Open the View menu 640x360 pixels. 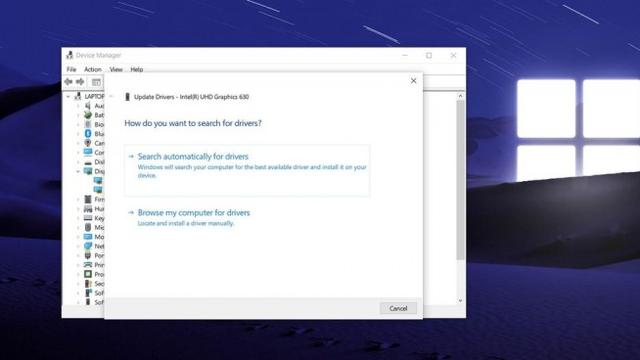click(x=116, y=69)
